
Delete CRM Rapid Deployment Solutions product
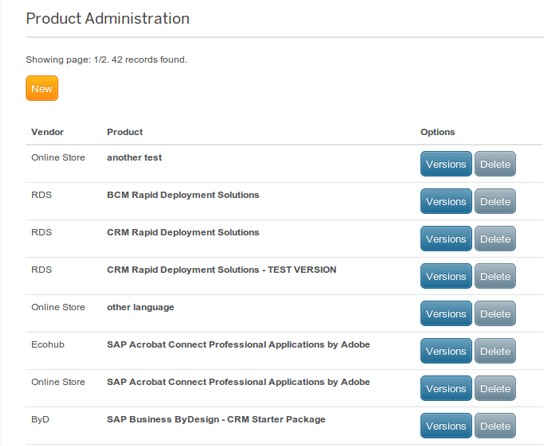coord(495,239)
